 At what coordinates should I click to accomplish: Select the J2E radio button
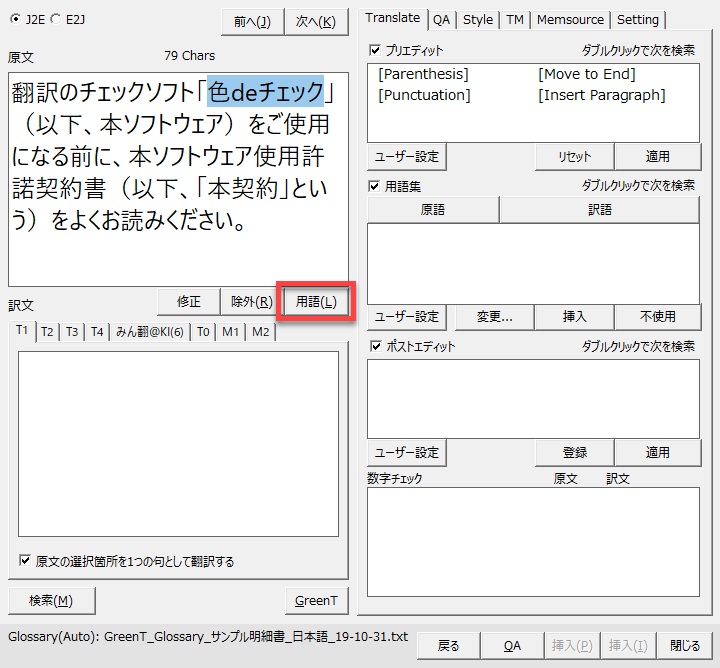point(14,19)
